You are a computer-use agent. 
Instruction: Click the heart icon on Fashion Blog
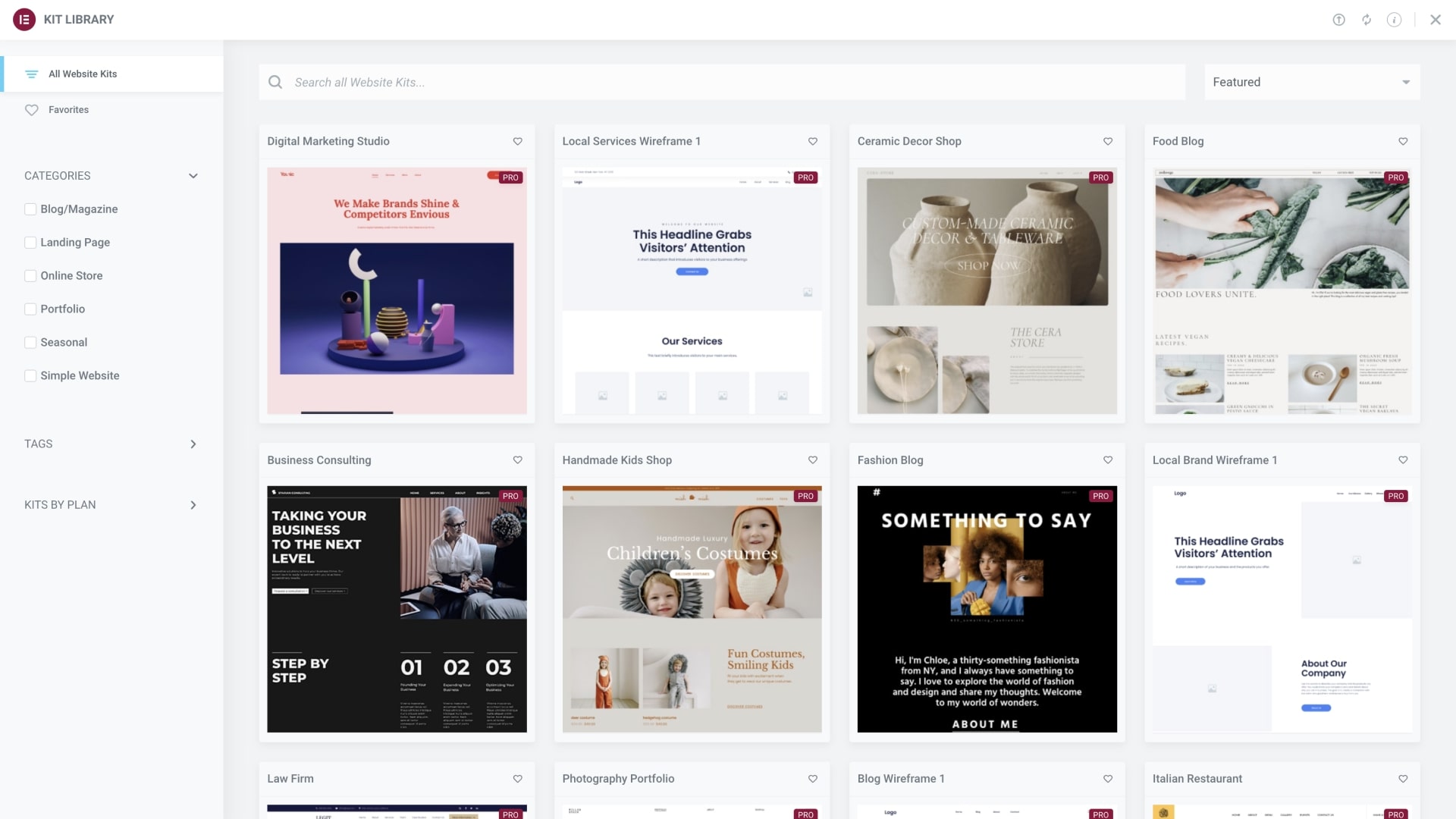(x=1108, y=460)
